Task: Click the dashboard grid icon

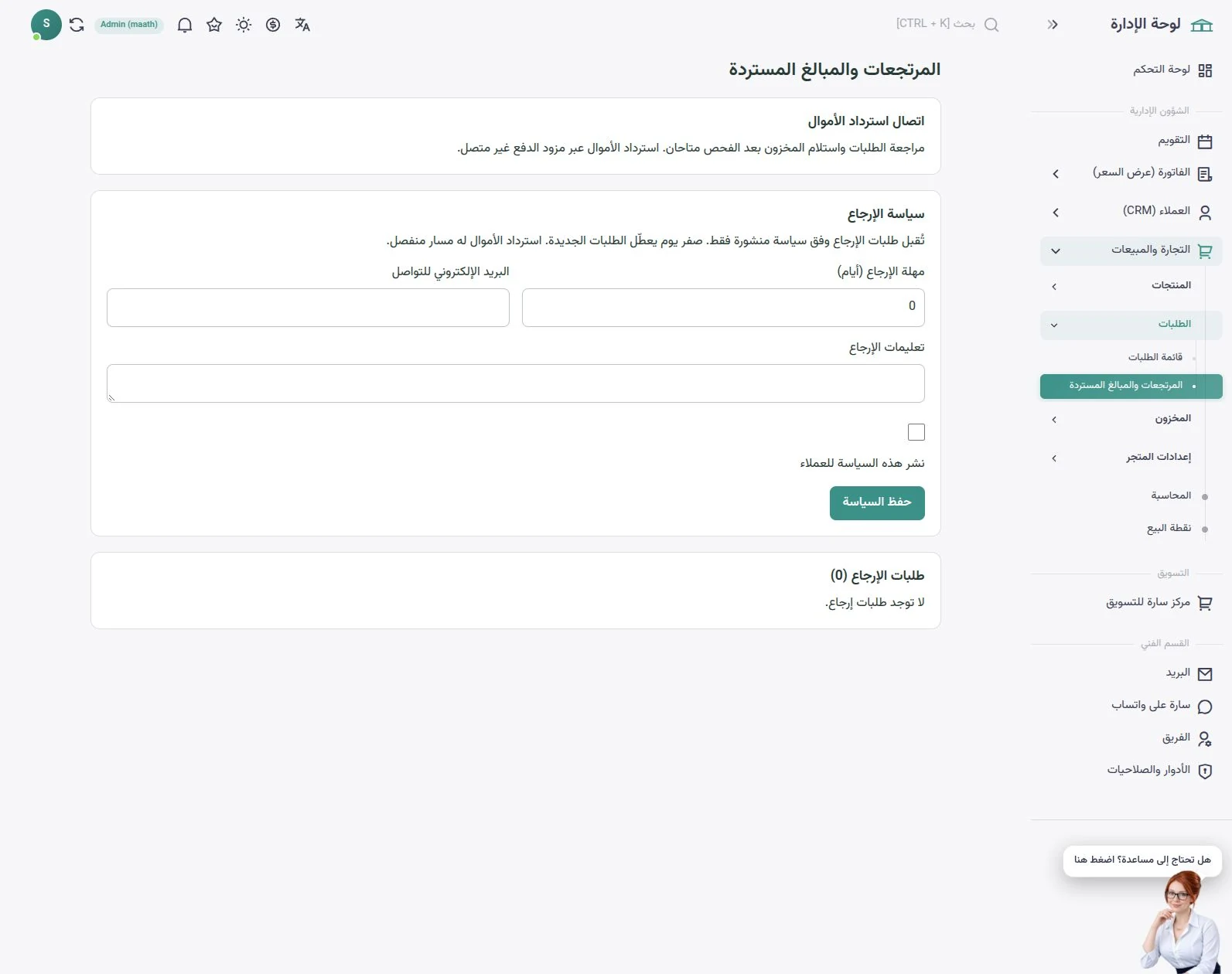Action: pos(1205,70)
